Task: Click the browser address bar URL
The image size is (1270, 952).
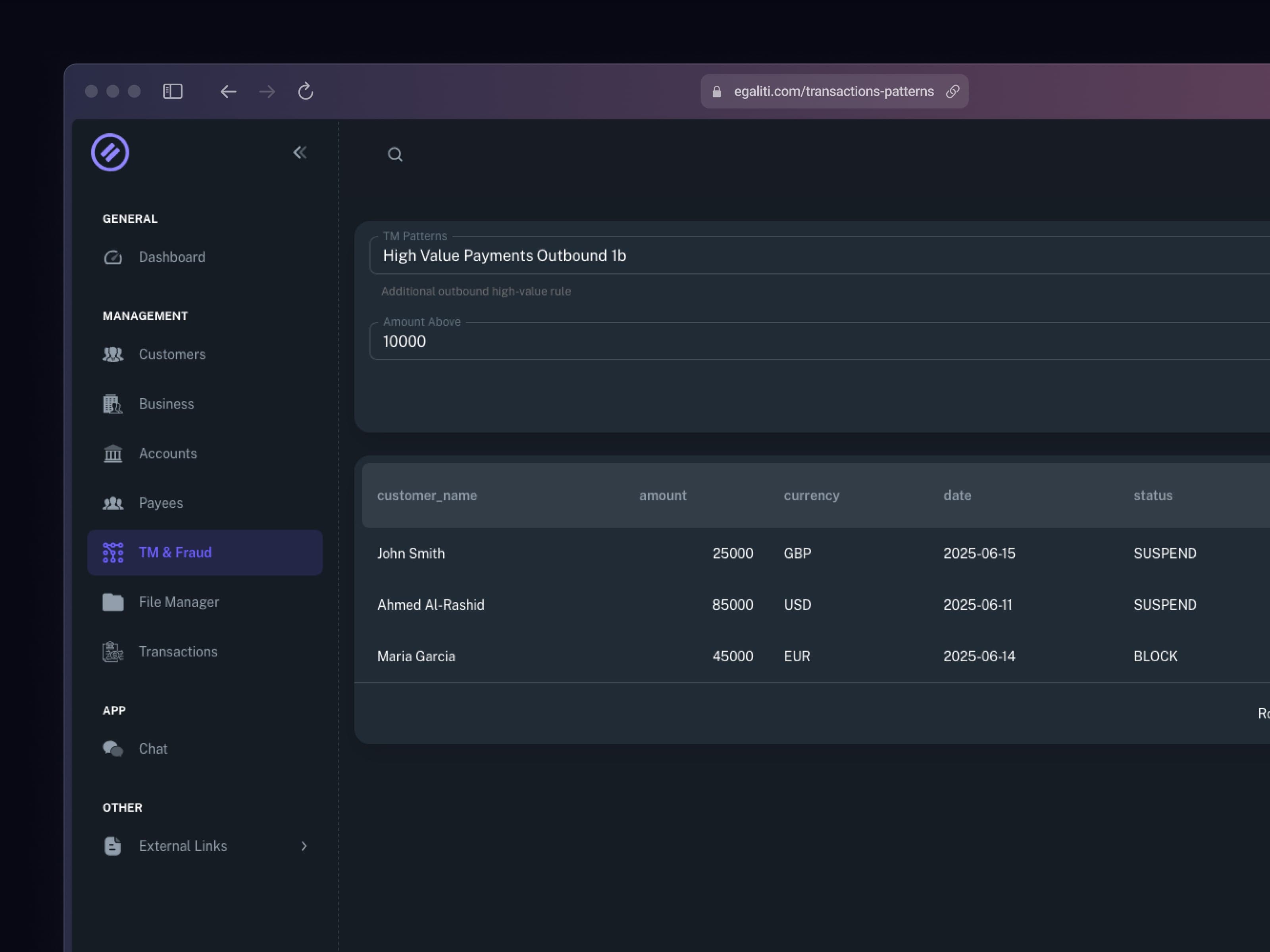Action: point(834,91)
